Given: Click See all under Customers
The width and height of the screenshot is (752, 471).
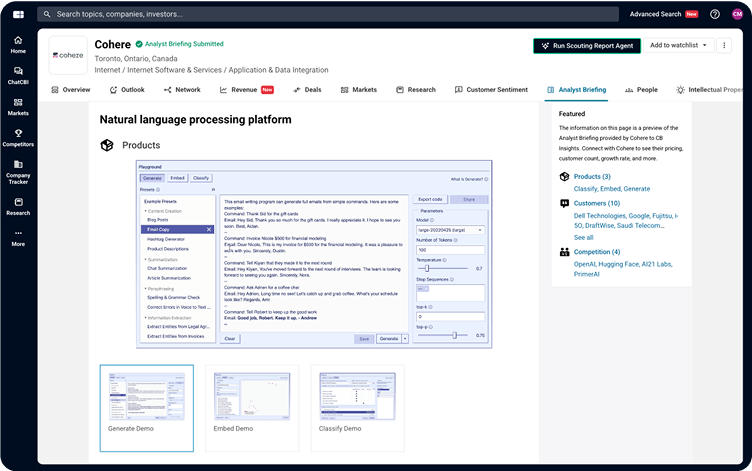Looking at the screenshot, I should (x=583, y=237).
